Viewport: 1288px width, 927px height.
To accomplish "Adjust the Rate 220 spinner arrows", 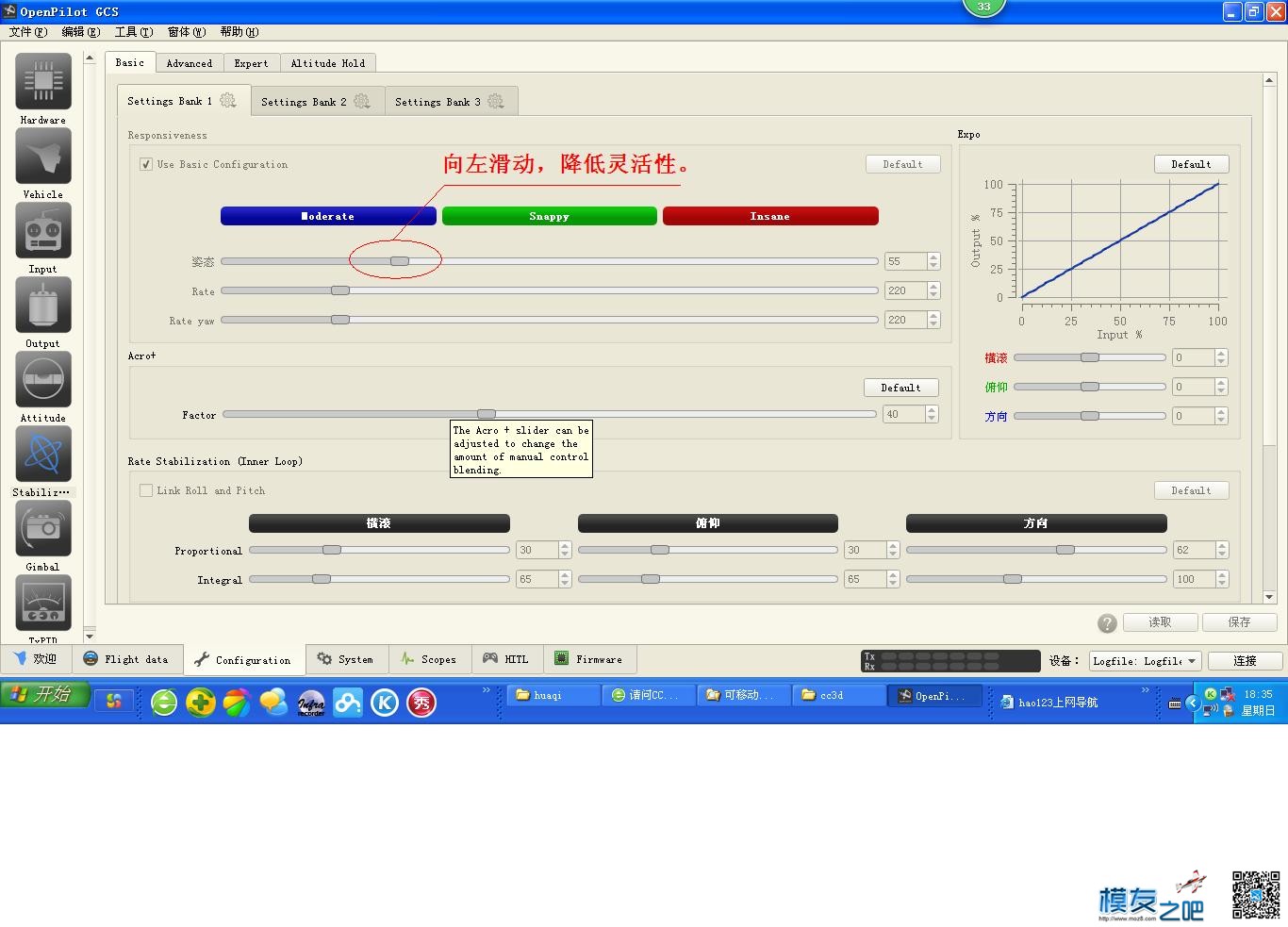I will [933, 290].
